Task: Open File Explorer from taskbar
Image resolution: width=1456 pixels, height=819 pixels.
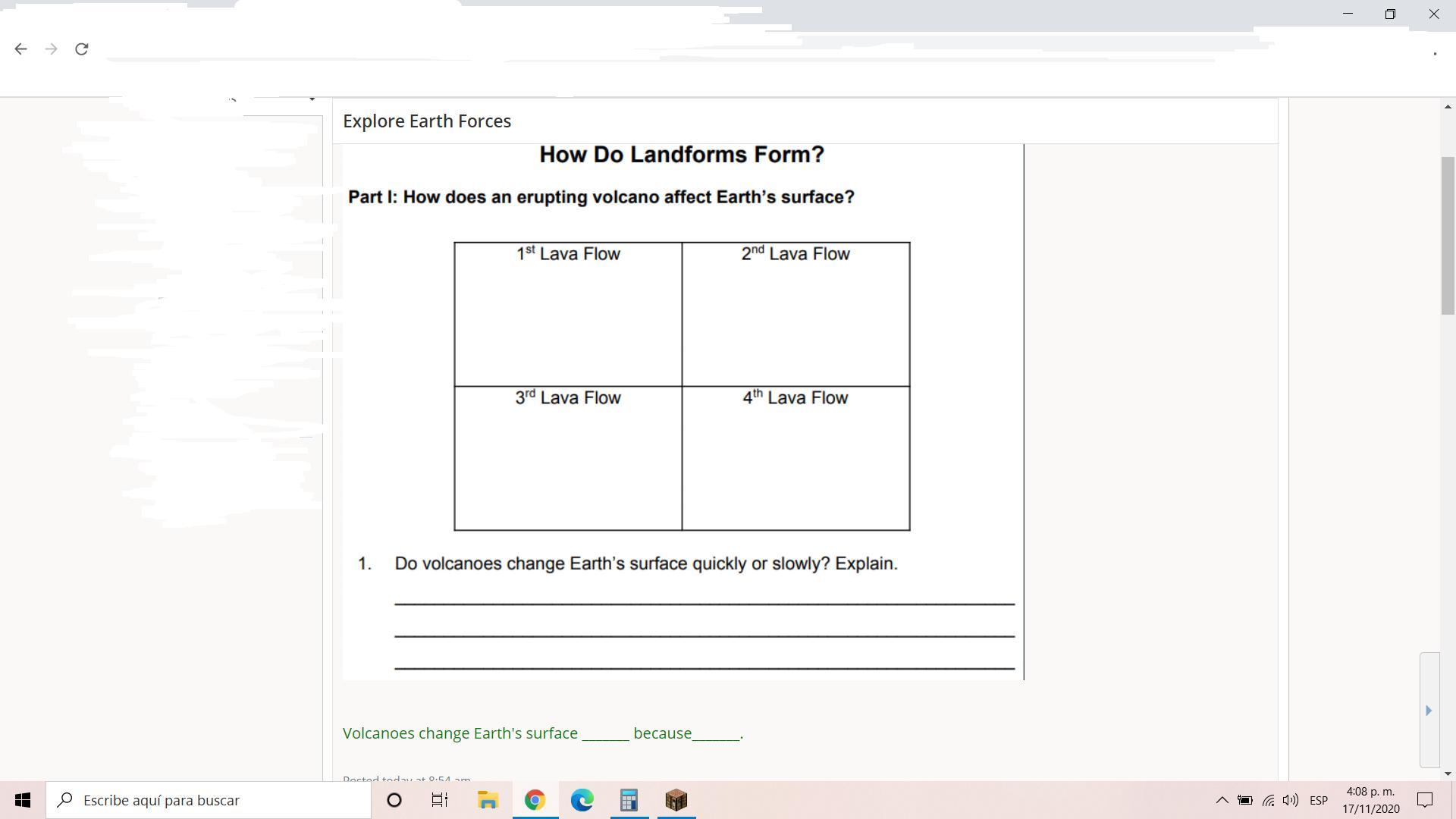Action: [488, 800]
